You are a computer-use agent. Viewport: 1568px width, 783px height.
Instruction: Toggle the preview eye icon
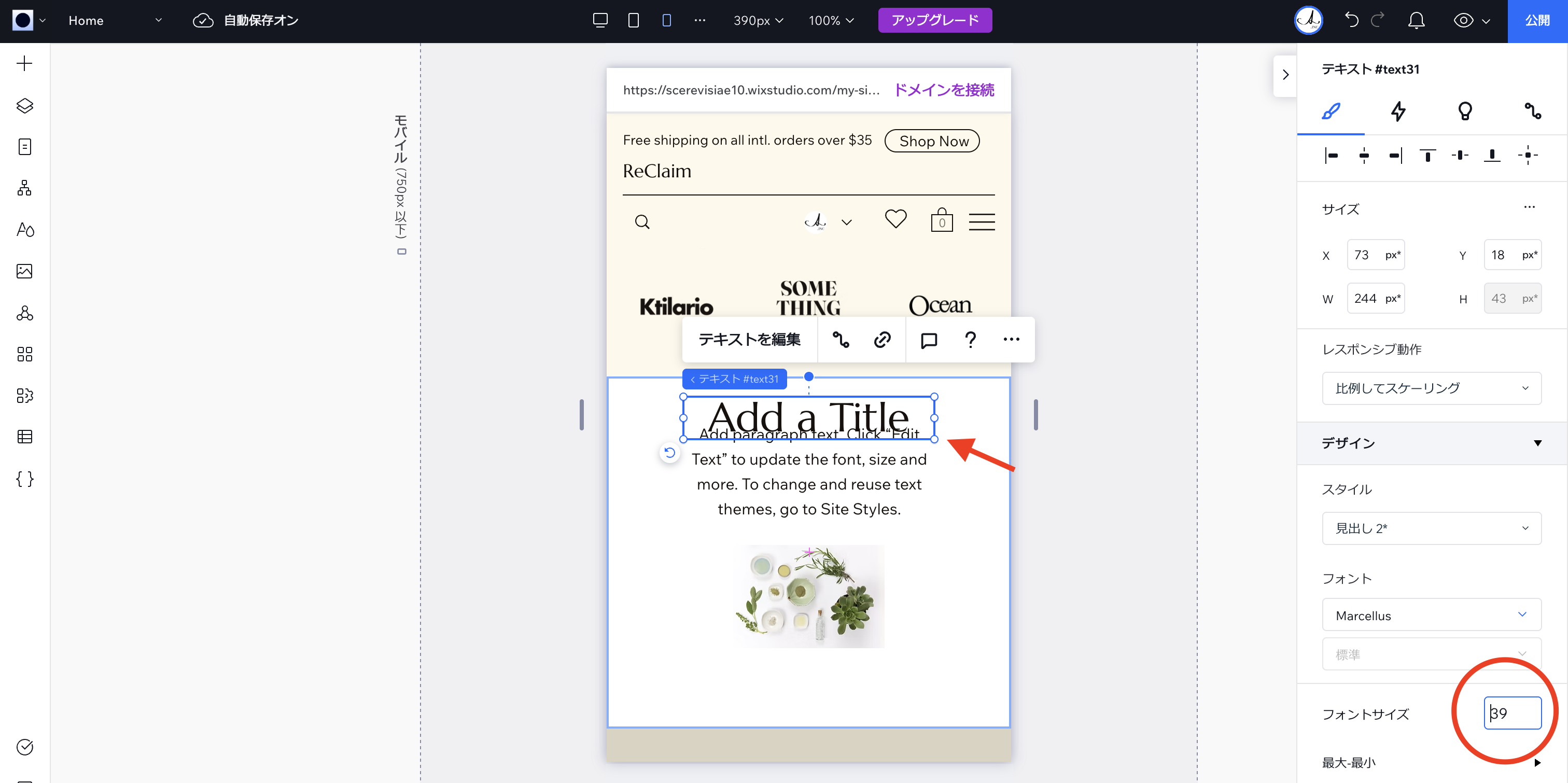(x=1463, y=20)
